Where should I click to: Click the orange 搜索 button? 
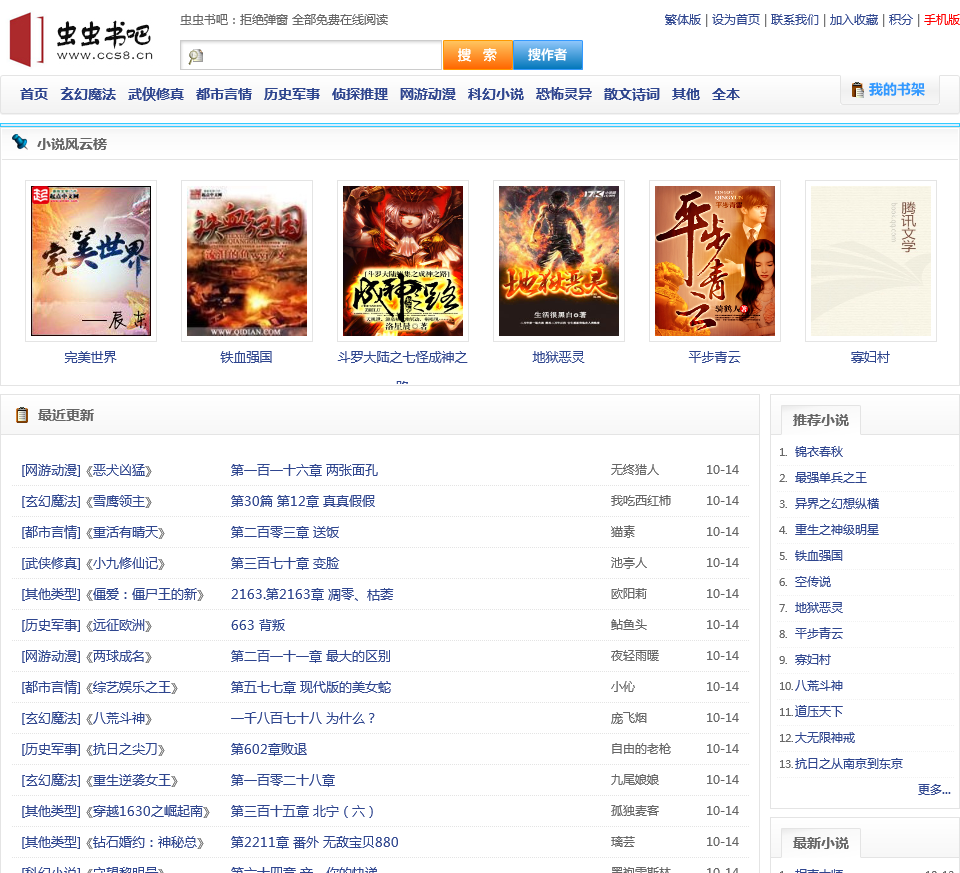(x=478, y=55)
